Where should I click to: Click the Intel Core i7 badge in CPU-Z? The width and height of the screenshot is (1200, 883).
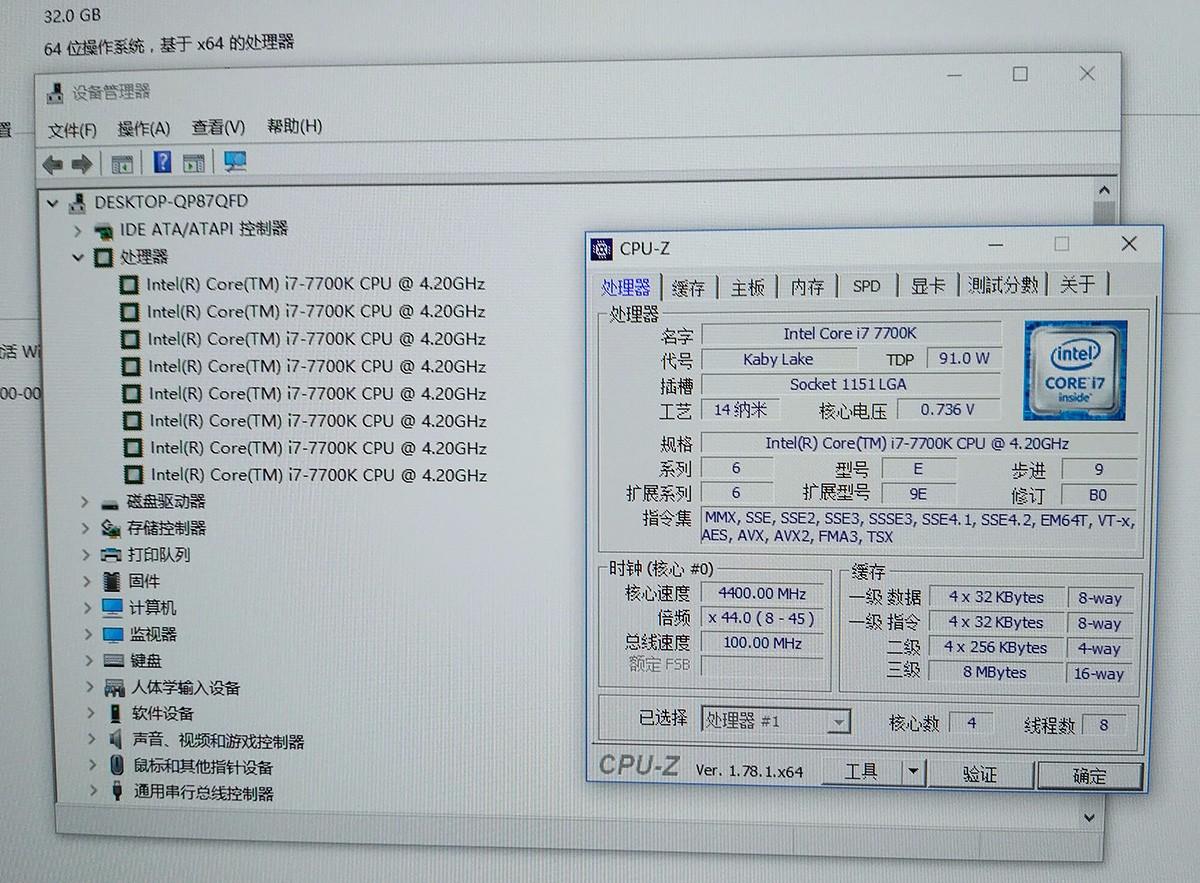coord(1075,370)
